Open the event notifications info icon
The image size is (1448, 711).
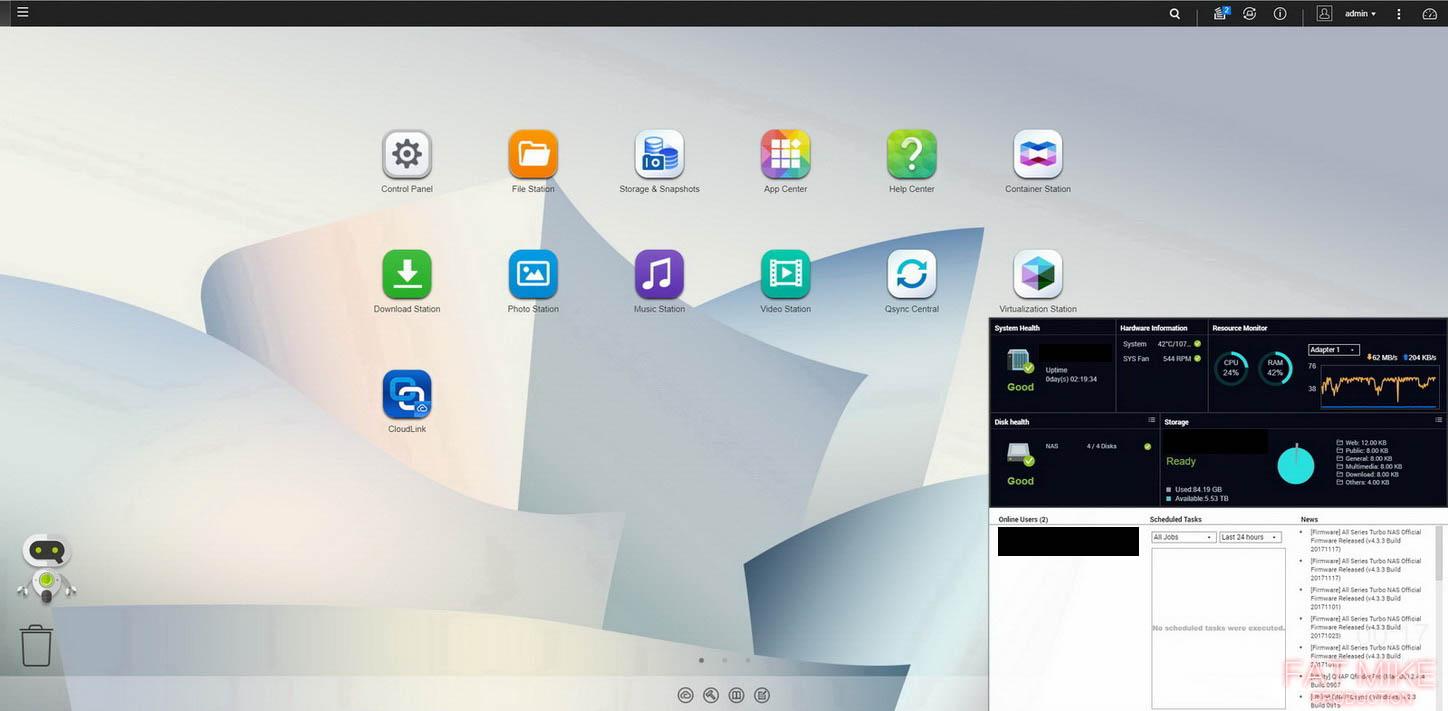pyautogui.click(x=1279, y=14)
